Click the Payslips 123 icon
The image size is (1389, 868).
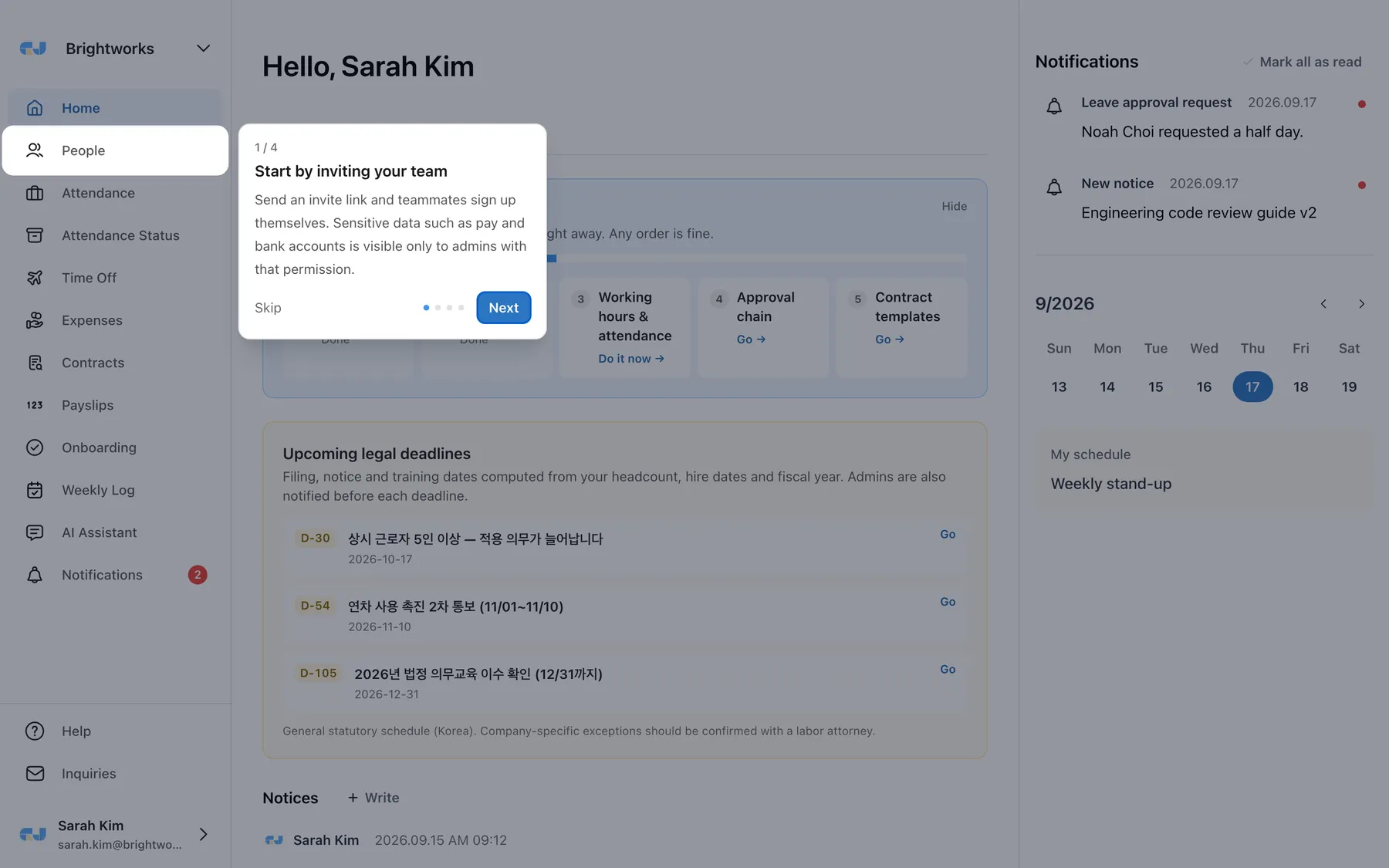coord(35,405)
